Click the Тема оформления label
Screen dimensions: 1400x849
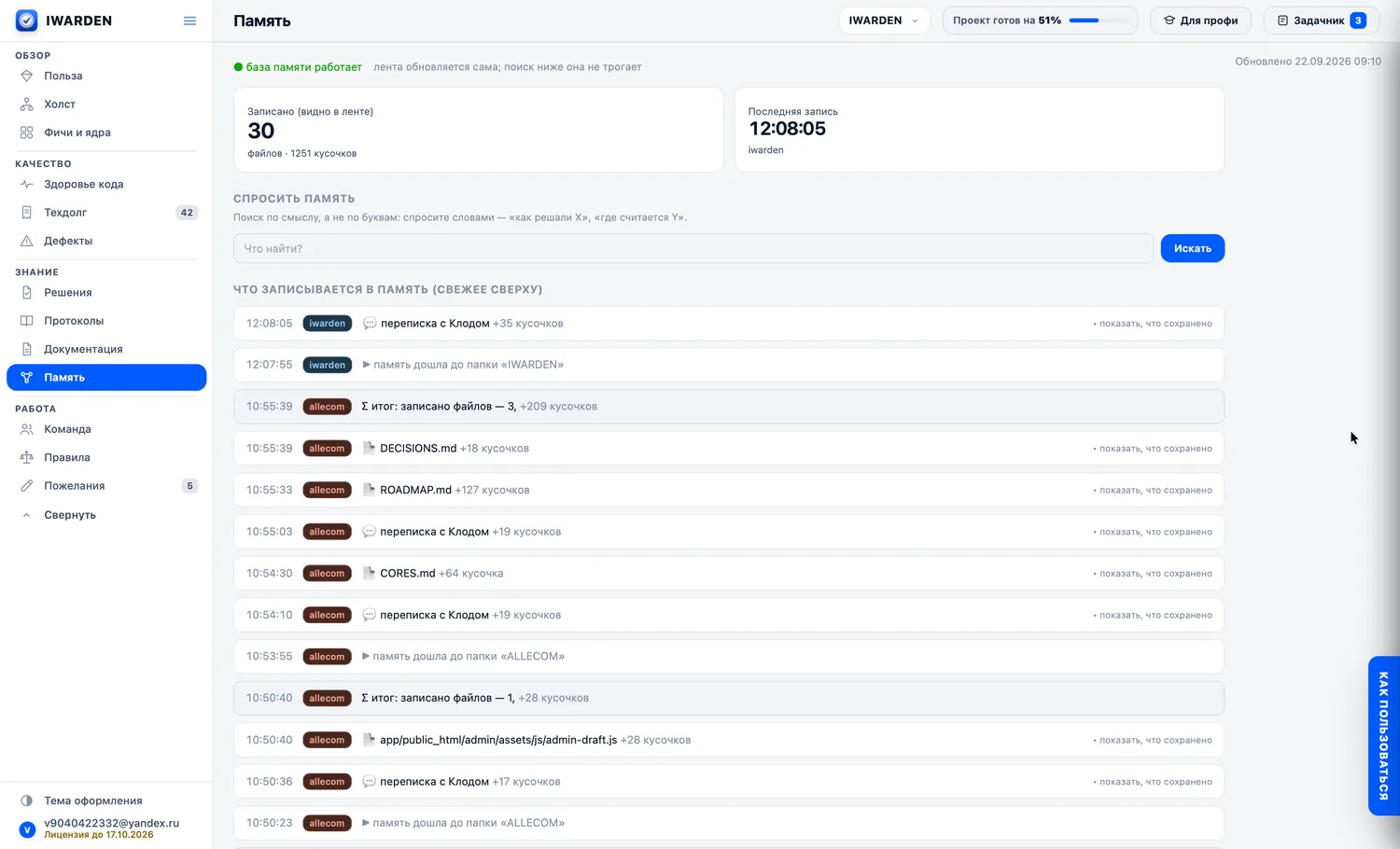(x=93, y=800)
